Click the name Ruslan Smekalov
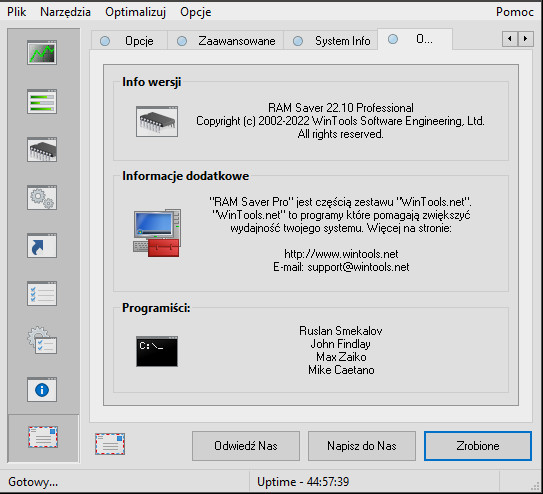 click(x=341, y=331)
